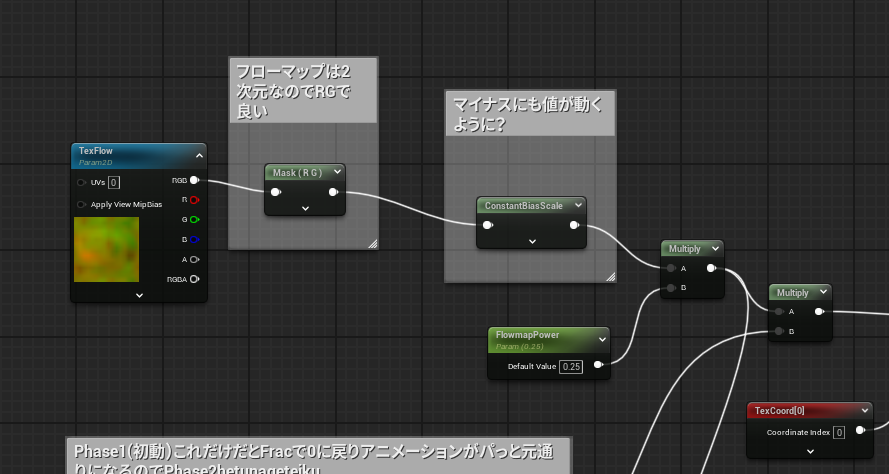The image size is (889, 474).
Task: Click the green G output pin on TexFlow
Action: tap(194, 219)
